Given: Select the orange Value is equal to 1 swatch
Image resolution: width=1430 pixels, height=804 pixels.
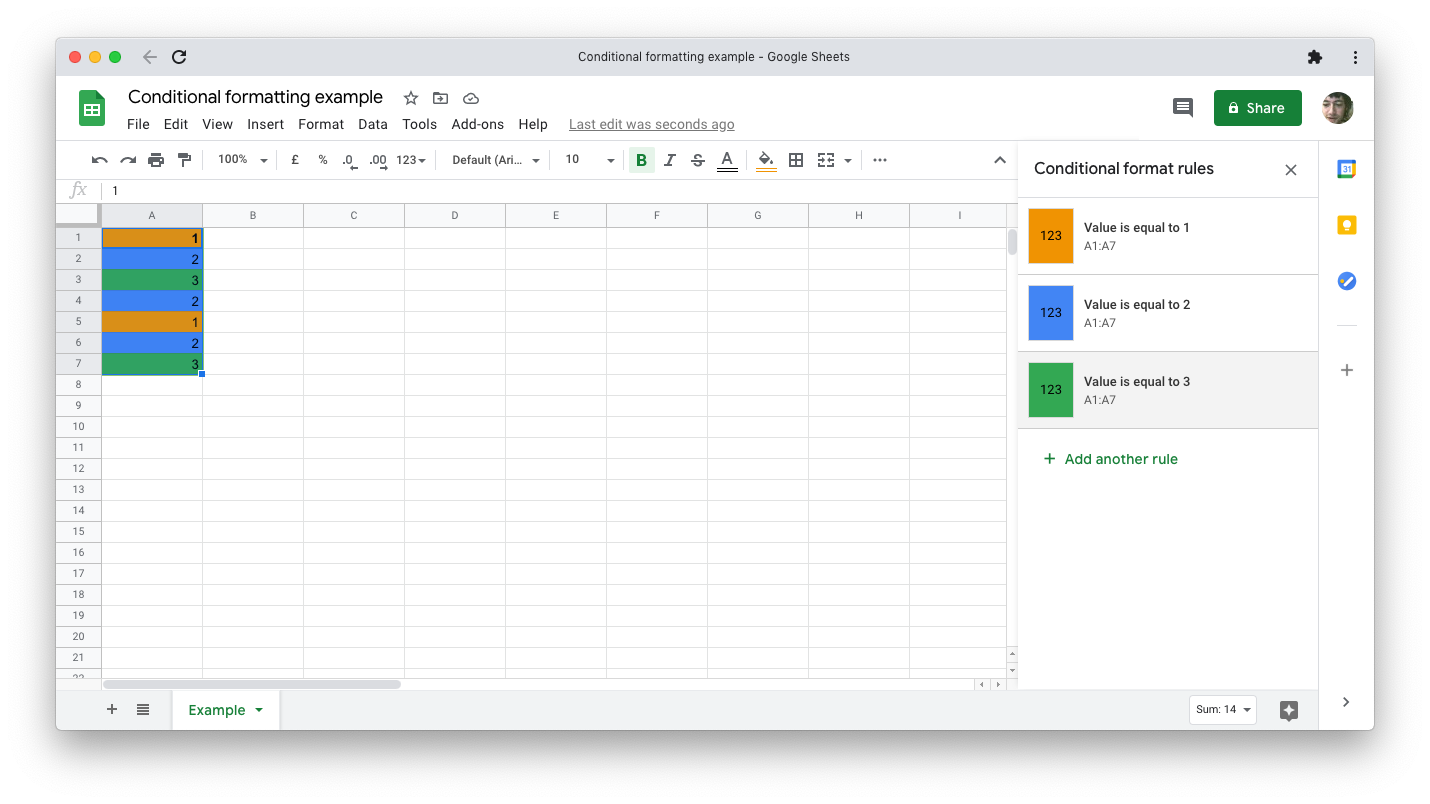Looking at the screenshot, I should [1051, 236].
